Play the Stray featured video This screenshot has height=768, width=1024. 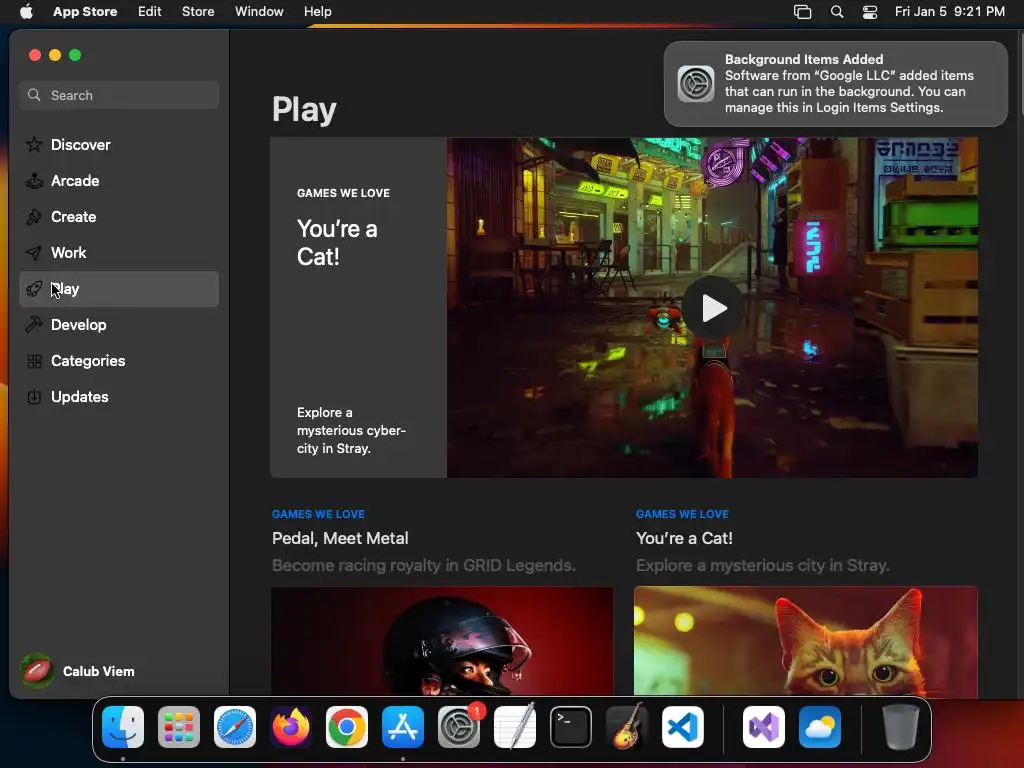[x=712, y=308]
